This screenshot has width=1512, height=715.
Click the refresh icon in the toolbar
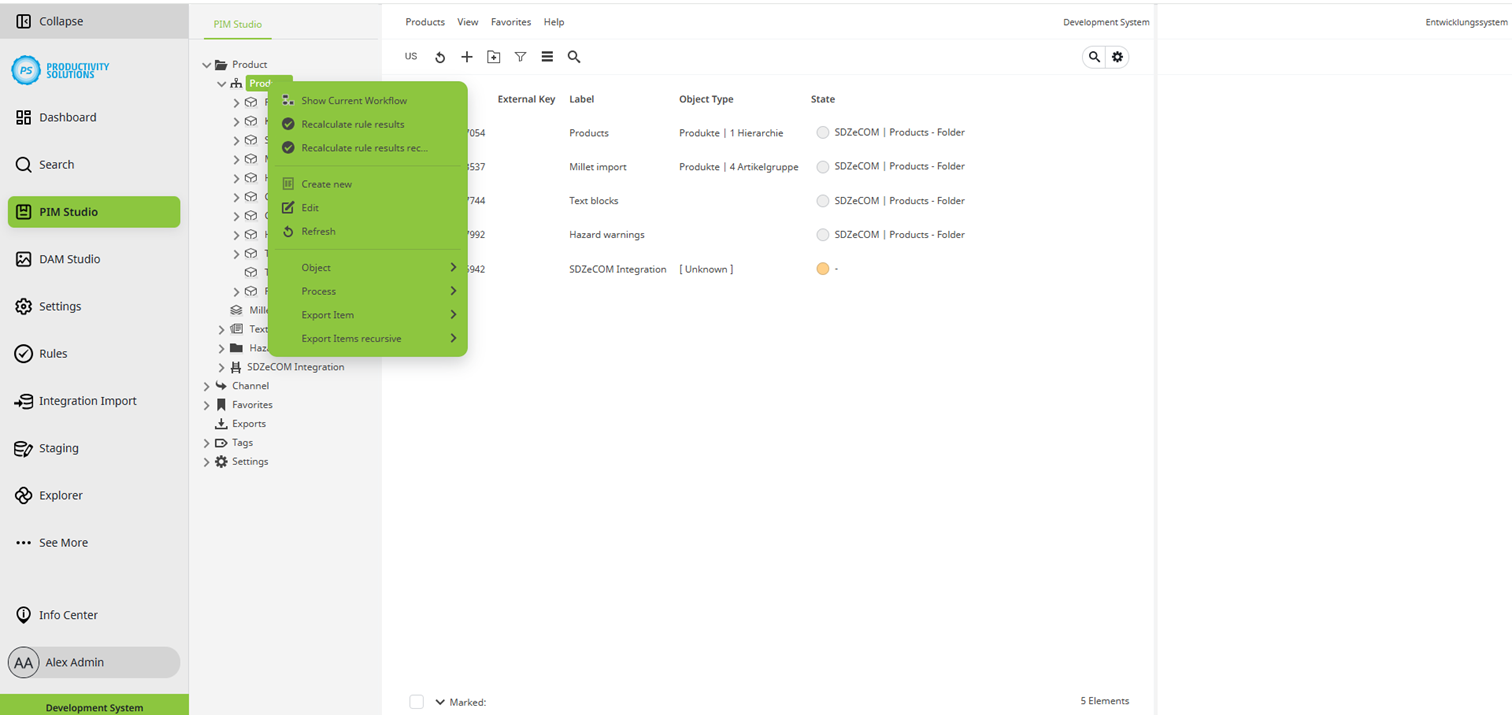coord(440,58)
